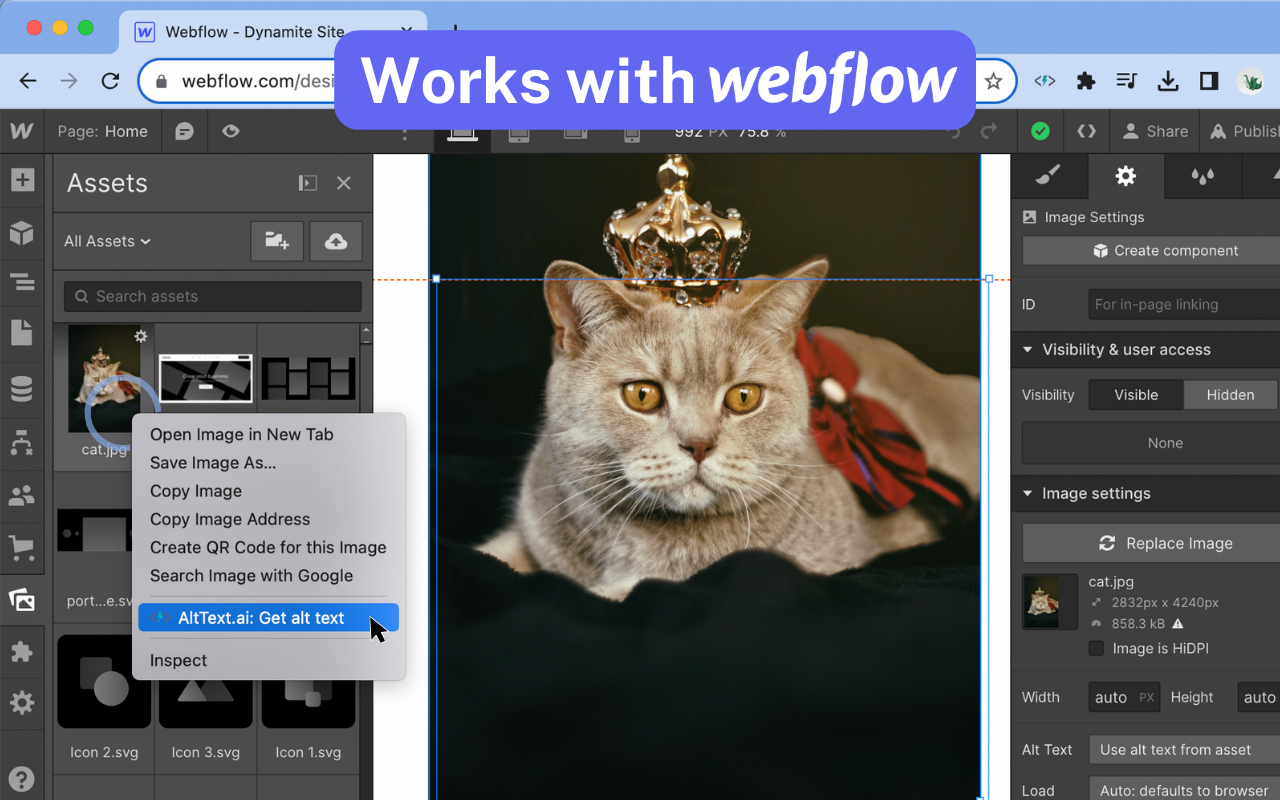The width and height of the screenshot is (1280, 800).
Task: Bookmark the page with the star icon
Action: coord(993,81)
